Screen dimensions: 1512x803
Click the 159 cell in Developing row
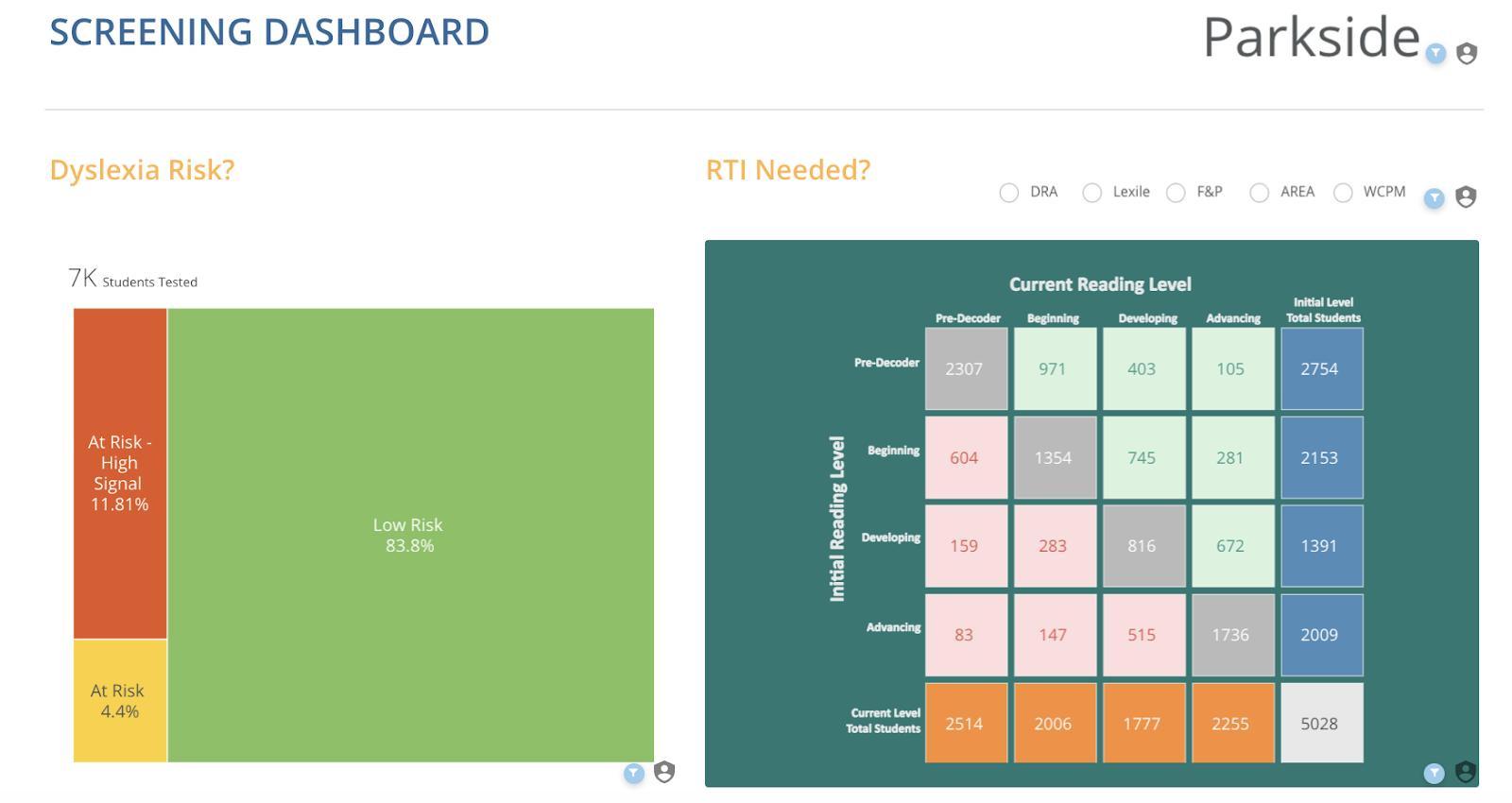click(x=966, y=546)
